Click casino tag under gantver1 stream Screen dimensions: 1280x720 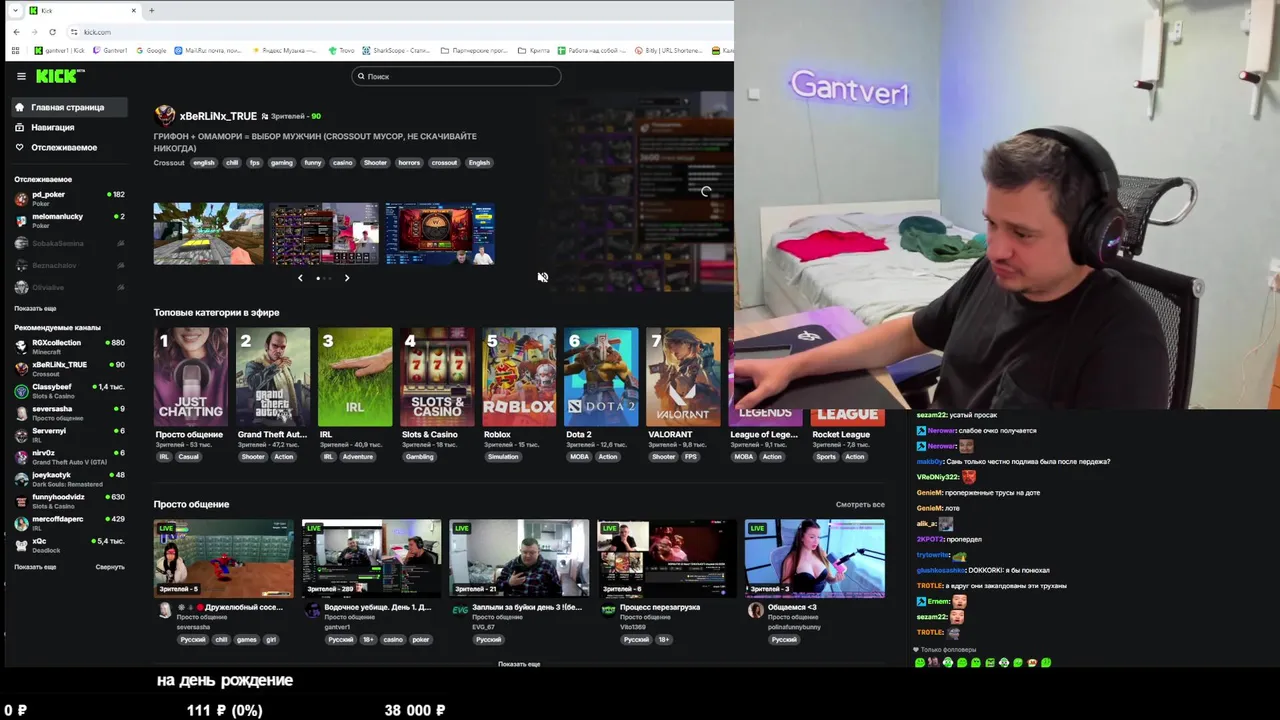[x=393, y=640]
